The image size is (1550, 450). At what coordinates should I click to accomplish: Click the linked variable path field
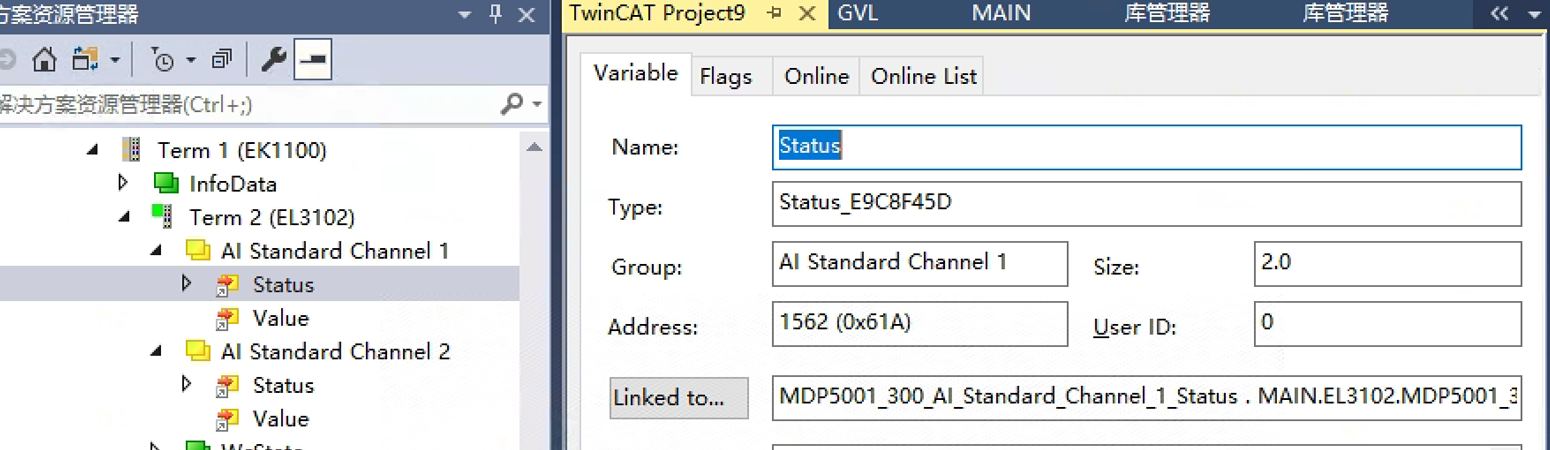tap(1147, 397)
